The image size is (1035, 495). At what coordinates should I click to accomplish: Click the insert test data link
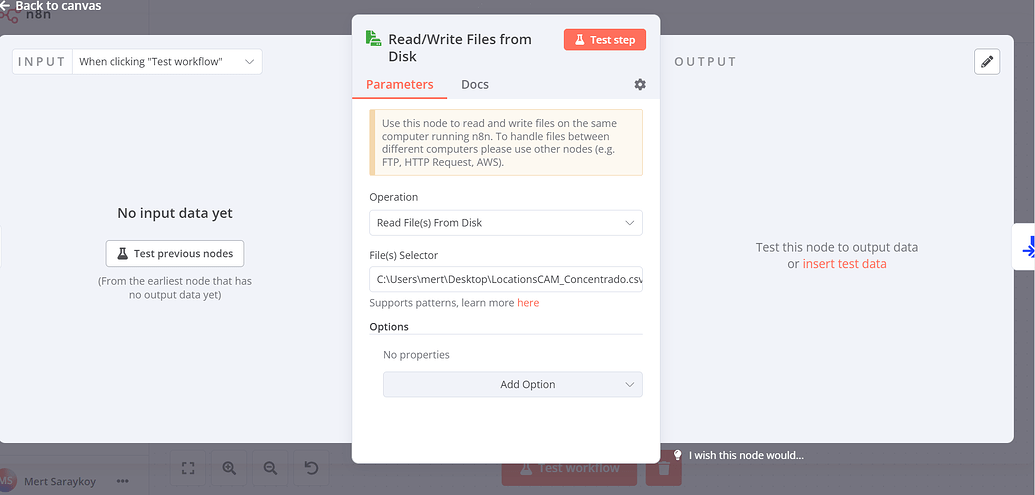tap(844, 264)
